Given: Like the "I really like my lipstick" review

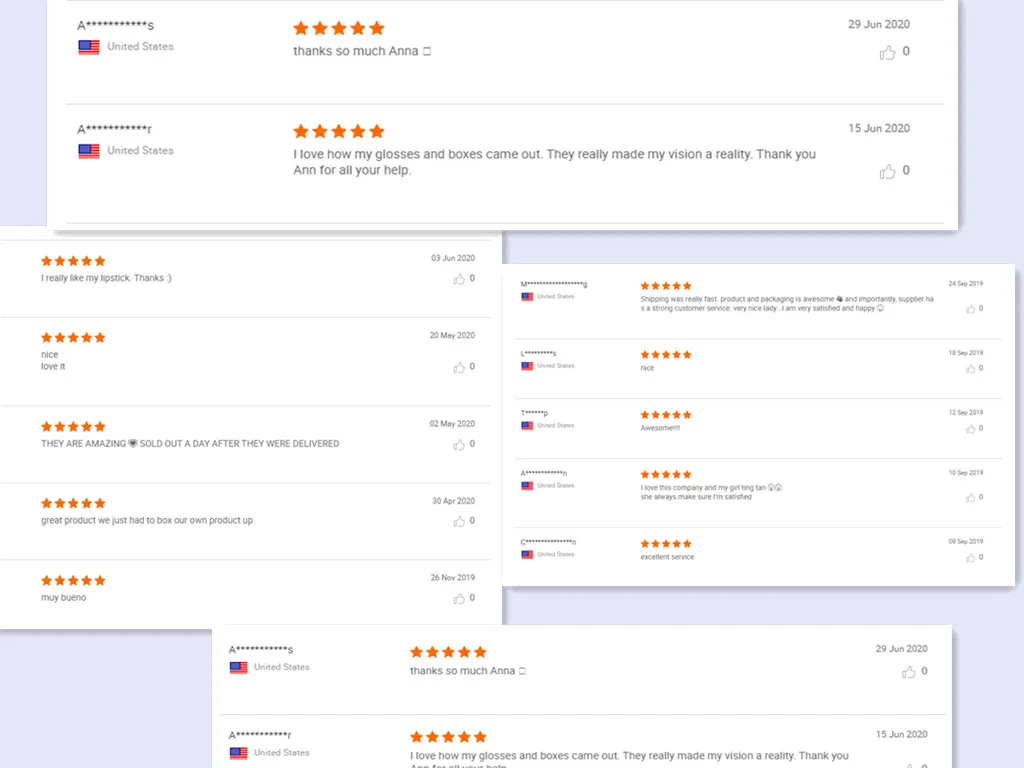Looking at the screenshot, I should pyautogui.click(x=459, y=279).
